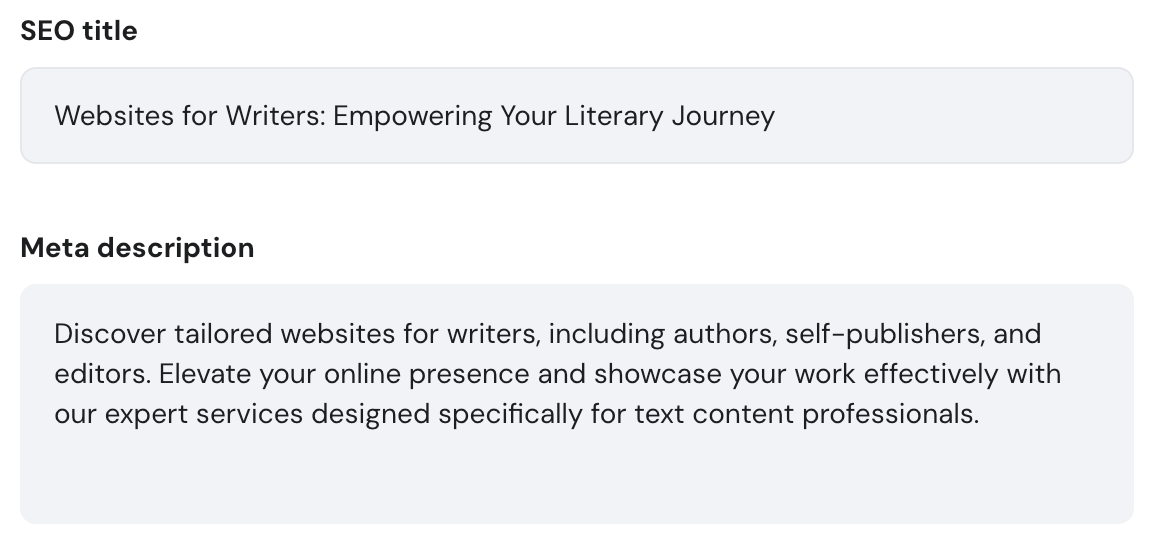Place cursor on "editors." in meta description
The height and width of the screenshot is (542, 1154).
point(102,374)
